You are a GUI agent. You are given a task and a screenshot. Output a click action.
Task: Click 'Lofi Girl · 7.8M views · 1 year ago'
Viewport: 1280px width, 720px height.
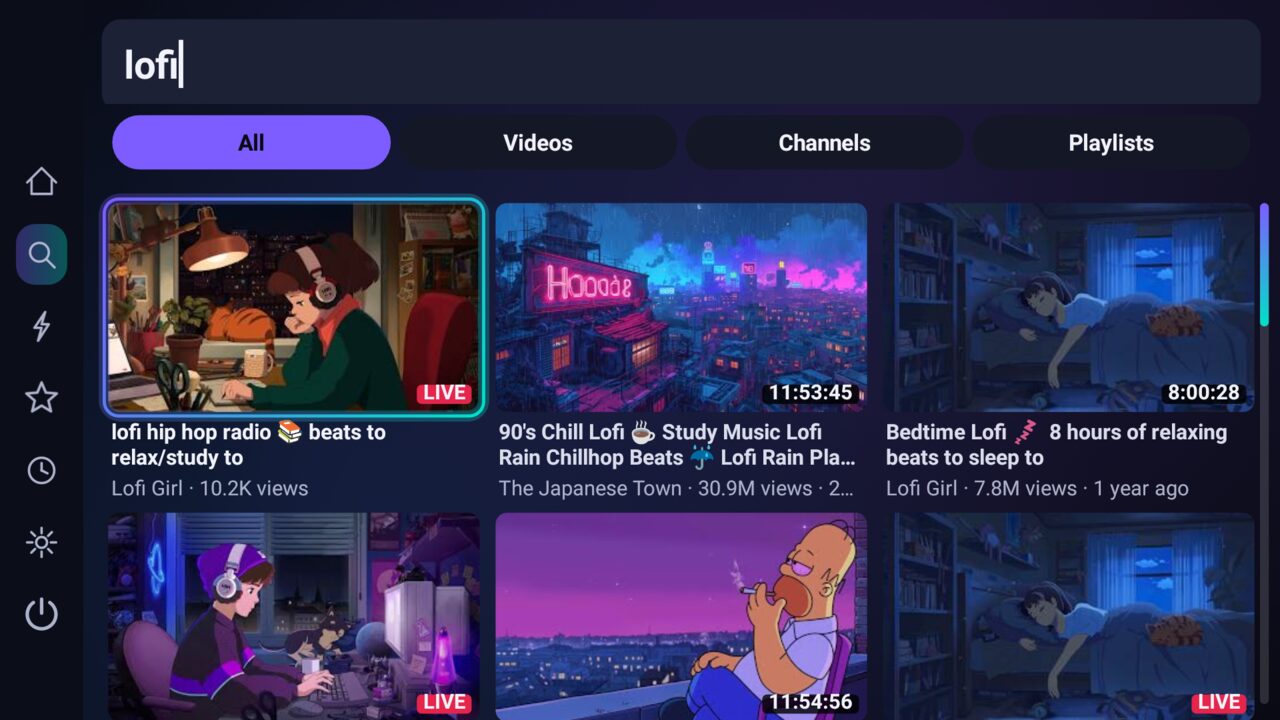(1037, 489)
